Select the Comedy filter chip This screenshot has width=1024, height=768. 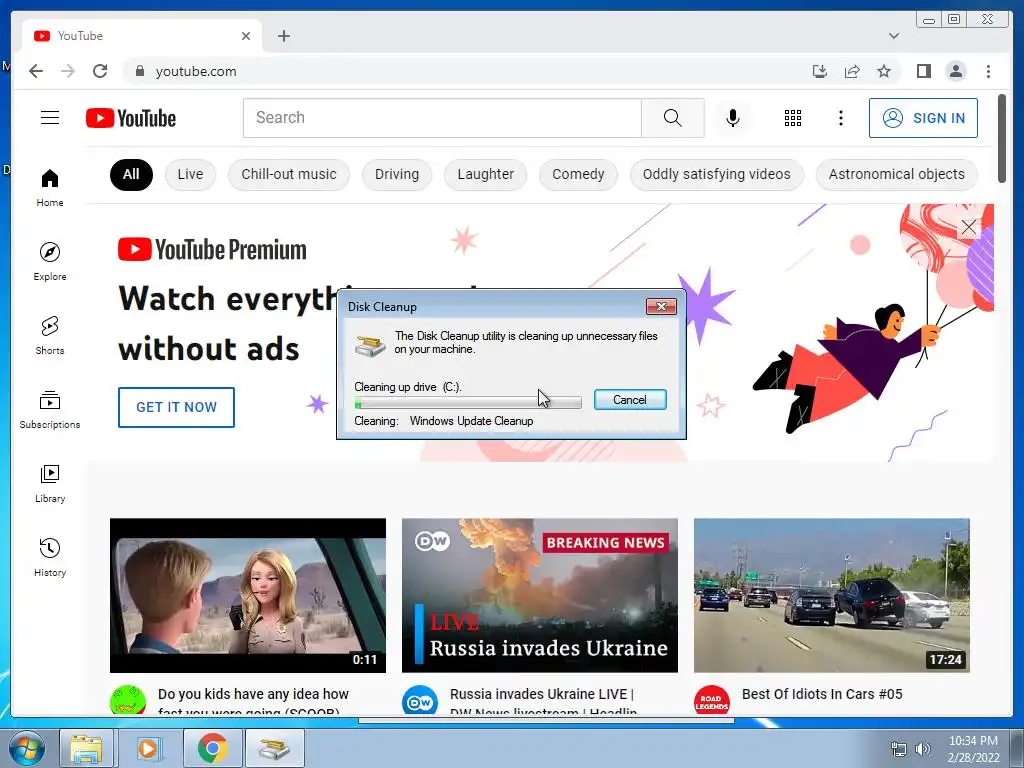(578, 174)
